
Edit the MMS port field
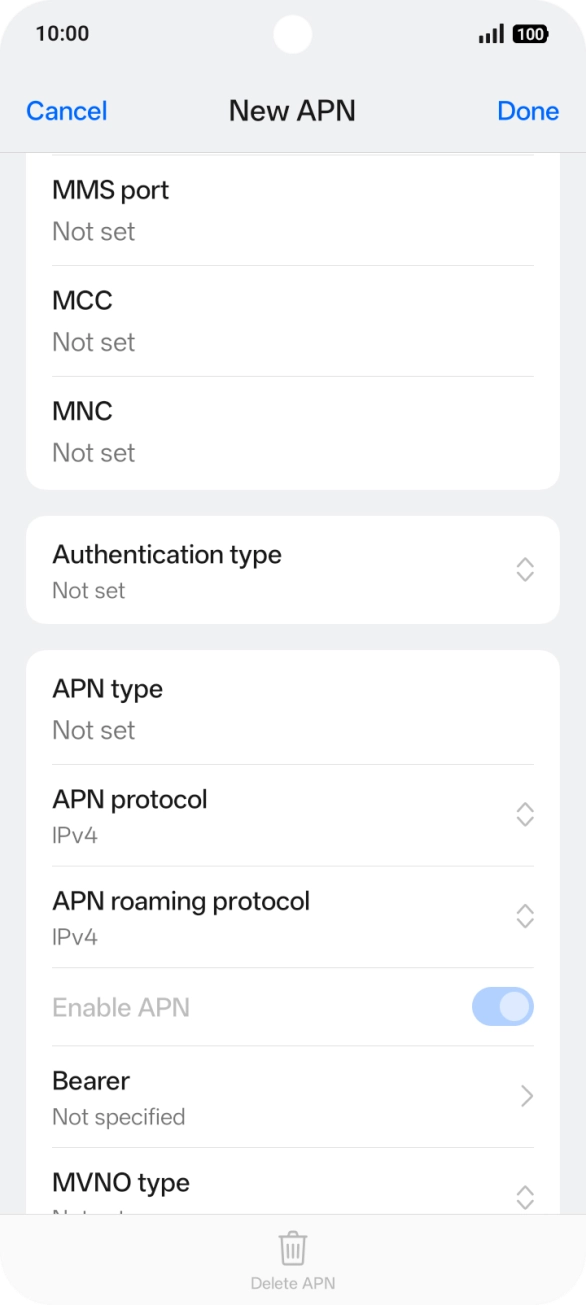[293, 210]
